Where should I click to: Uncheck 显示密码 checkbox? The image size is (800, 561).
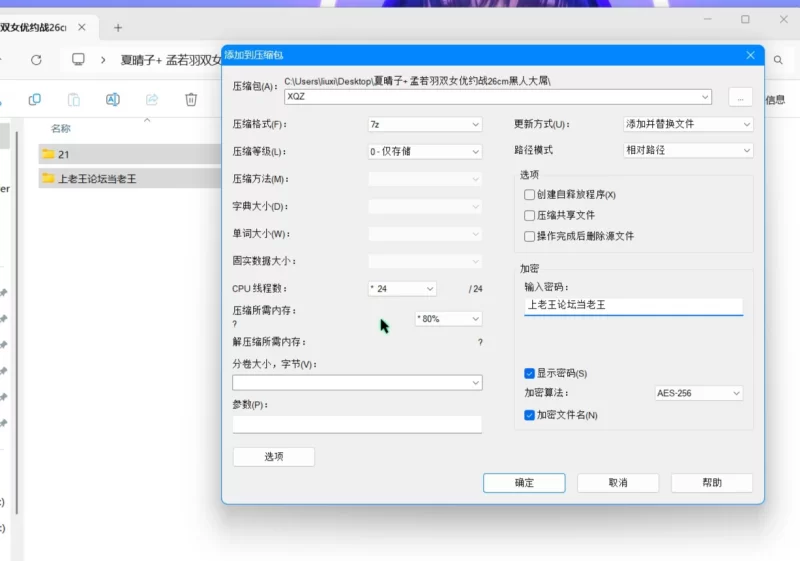pos(529,373)
